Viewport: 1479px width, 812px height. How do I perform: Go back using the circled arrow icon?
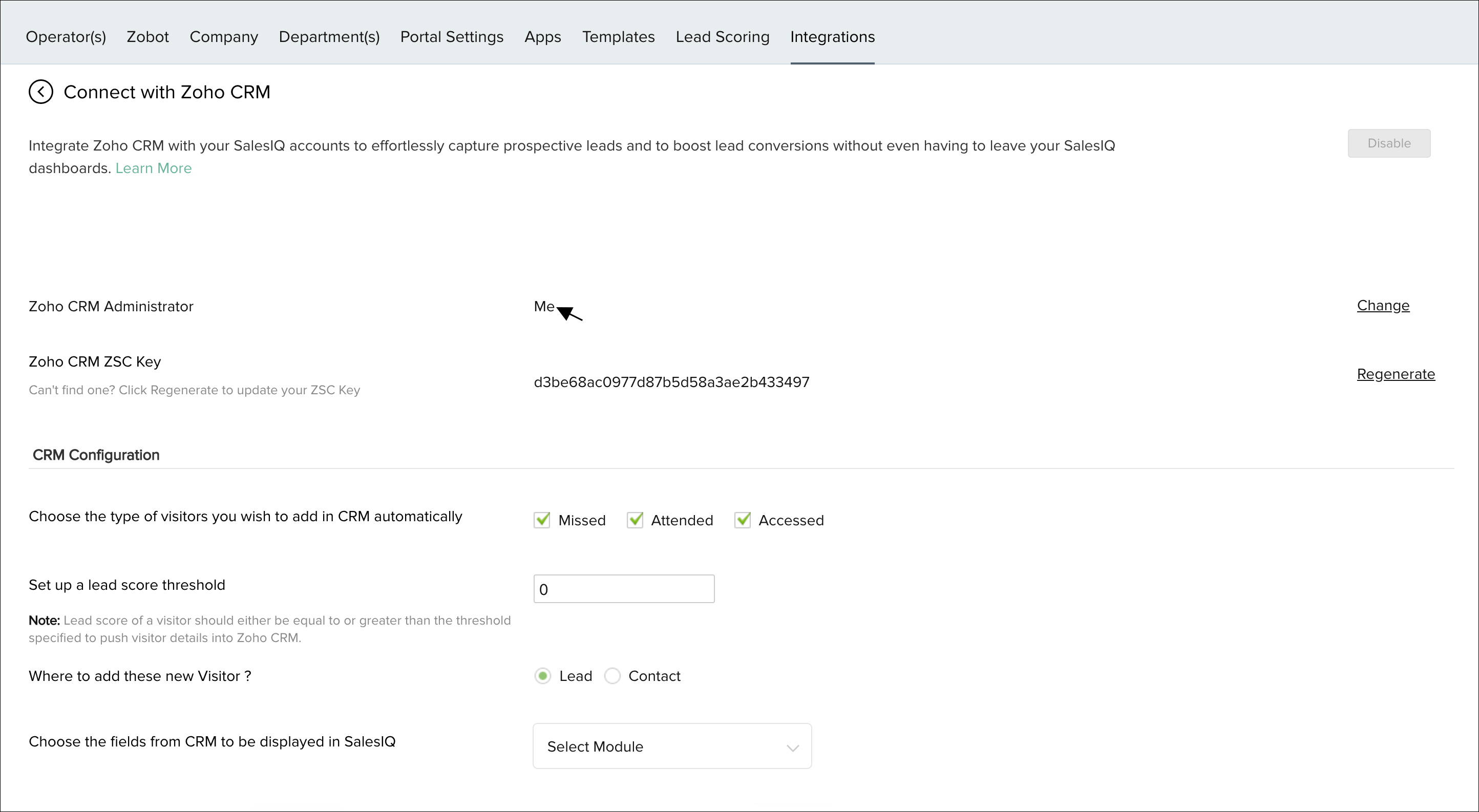pyautogui.click(x=41, y=92)
